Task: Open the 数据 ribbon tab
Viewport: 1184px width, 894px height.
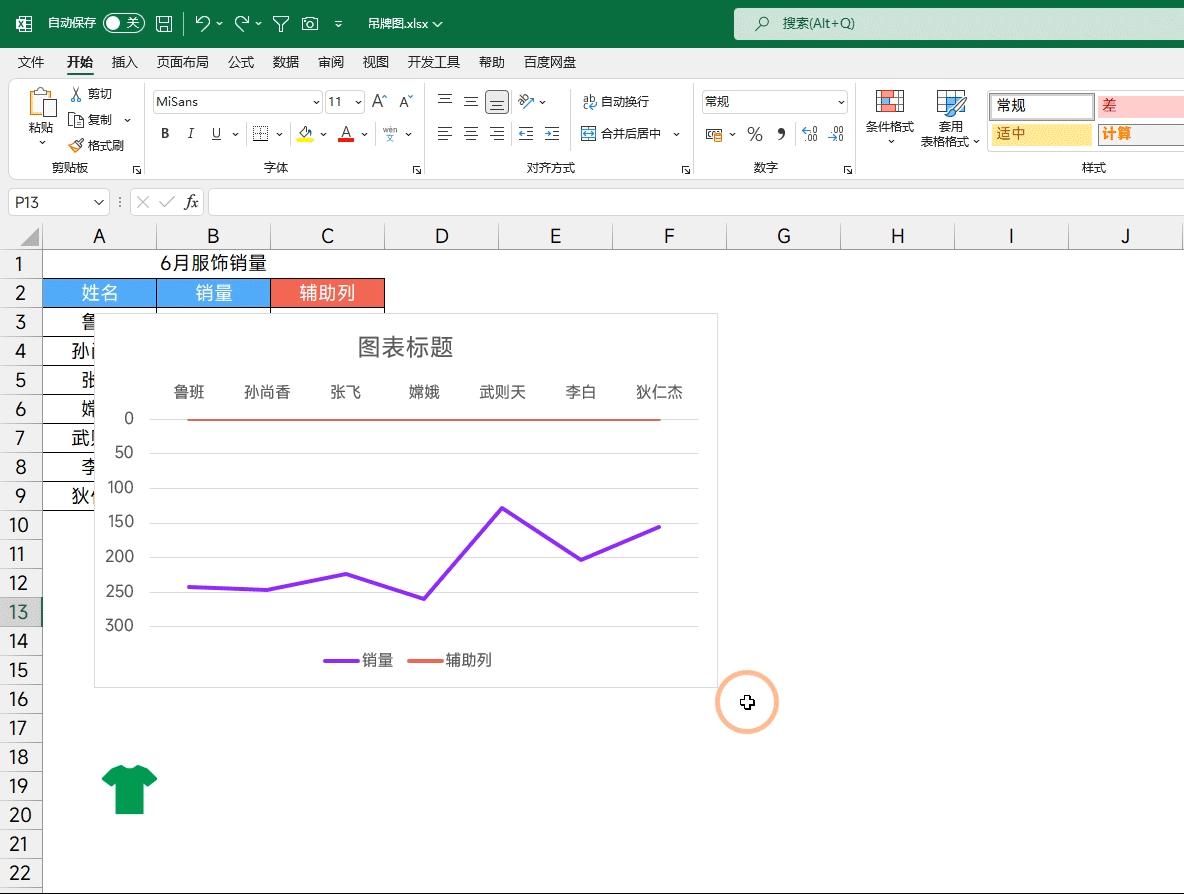Action: [x=285, y=61]
